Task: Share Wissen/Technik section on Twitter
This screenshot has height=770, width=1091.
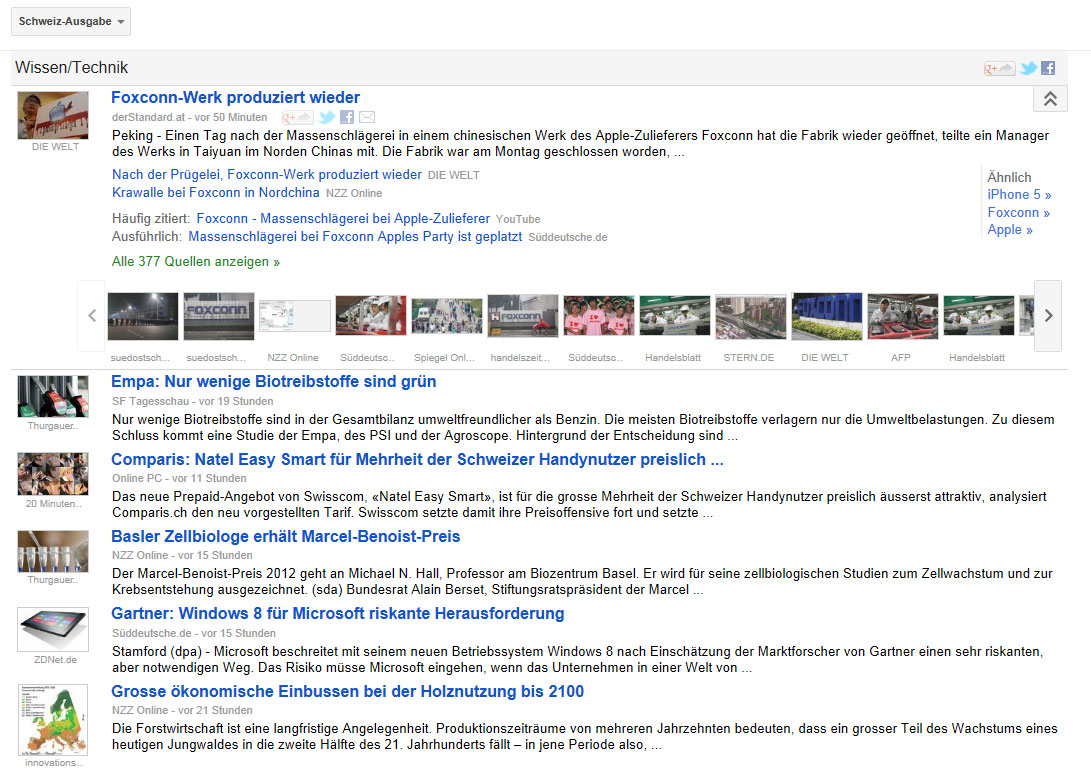Action: [x=1028, y=68]
